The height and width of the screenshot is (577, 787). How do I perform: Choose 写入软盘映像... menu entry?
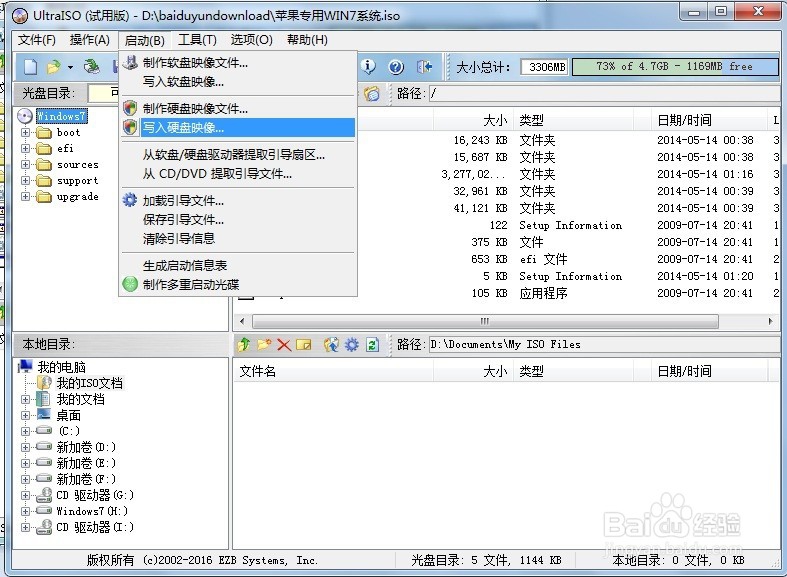click(x=238, y=81)
